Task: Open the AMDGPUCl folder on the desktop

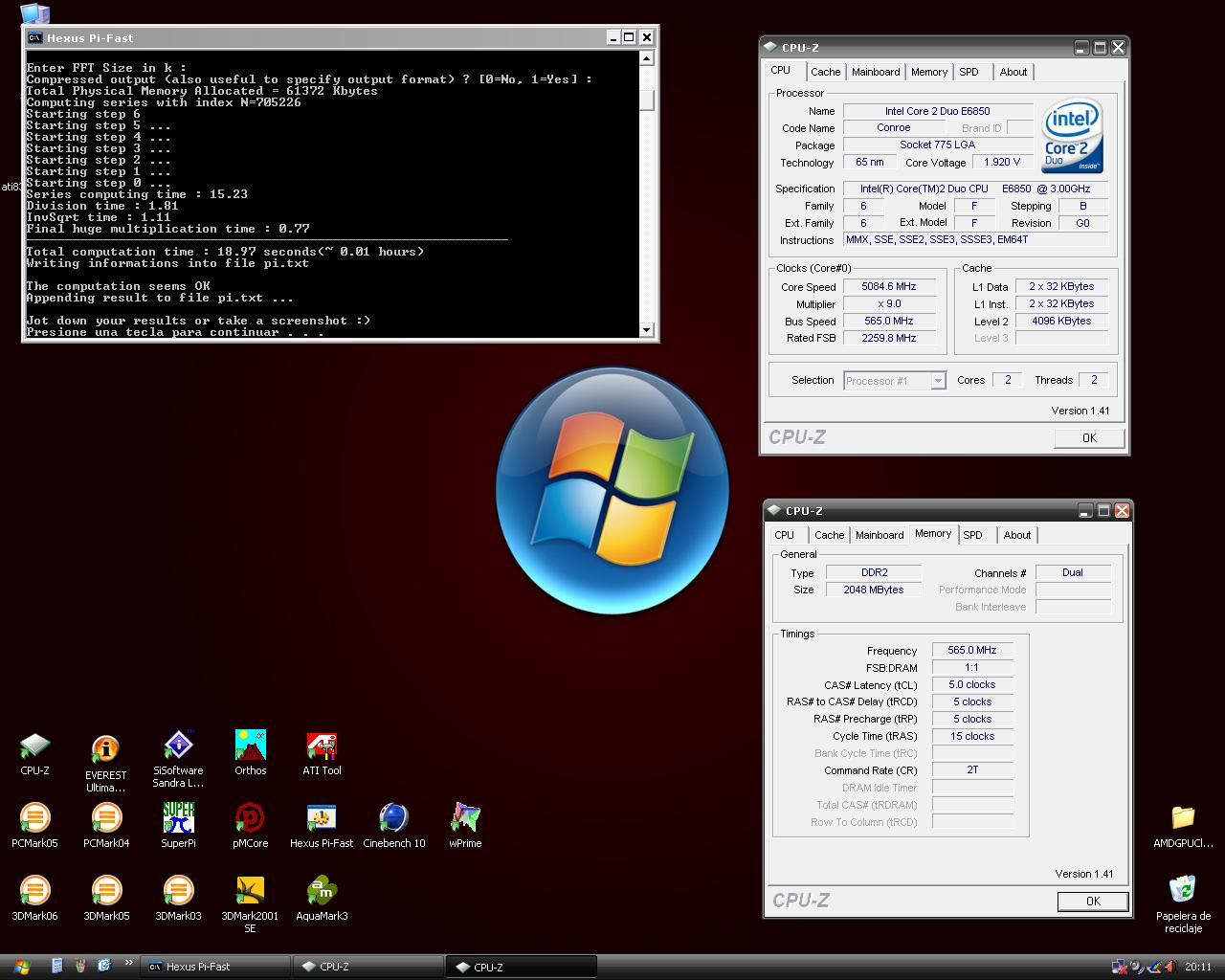Action: (x=1184, y=826)
